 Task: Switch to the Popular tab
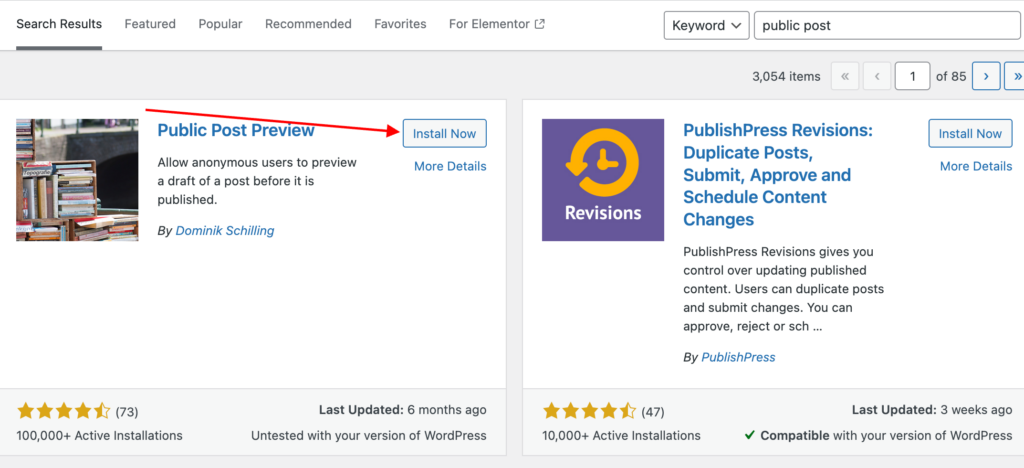pyautogui.click(x=220, y=24)
